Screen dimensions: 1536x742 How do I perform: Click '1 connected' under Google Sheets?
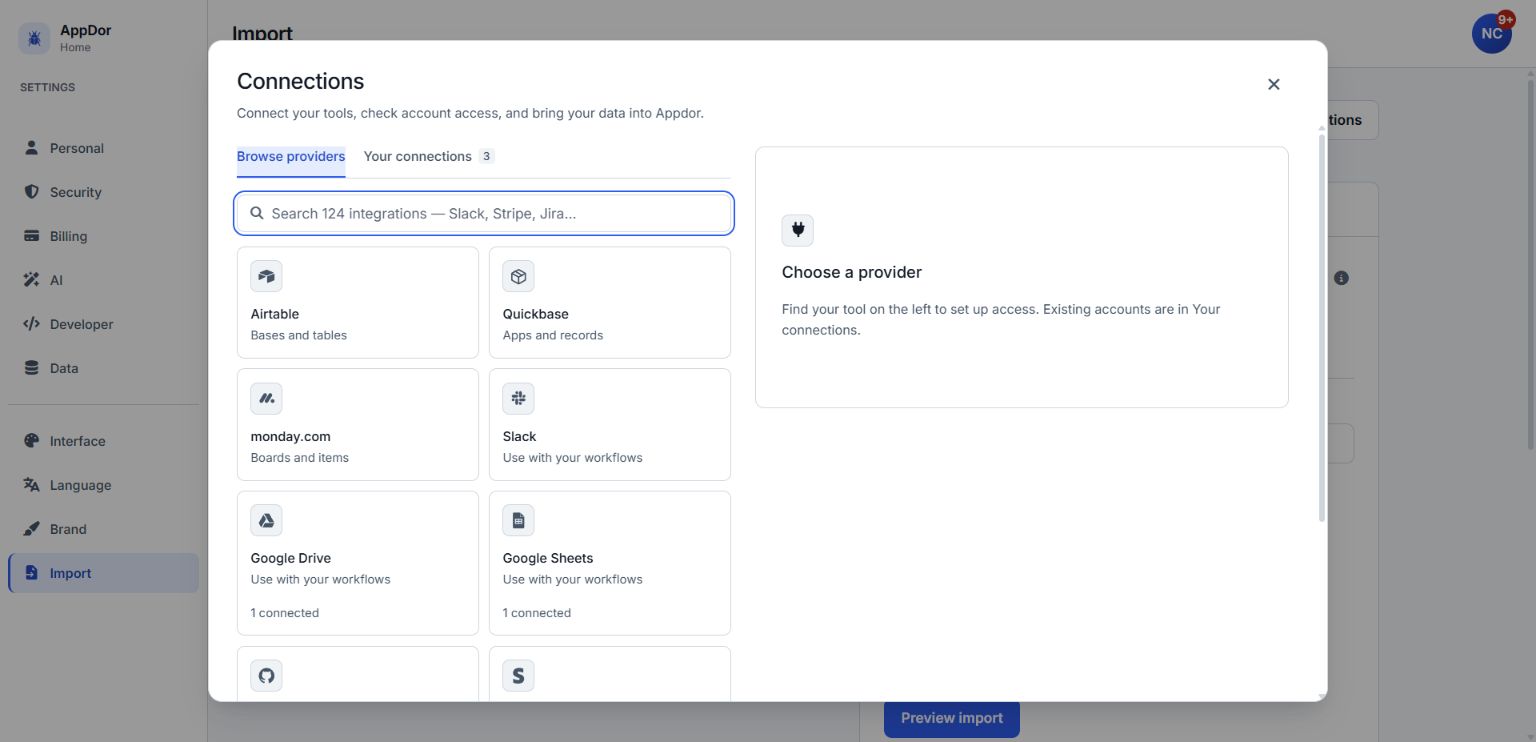537,613
